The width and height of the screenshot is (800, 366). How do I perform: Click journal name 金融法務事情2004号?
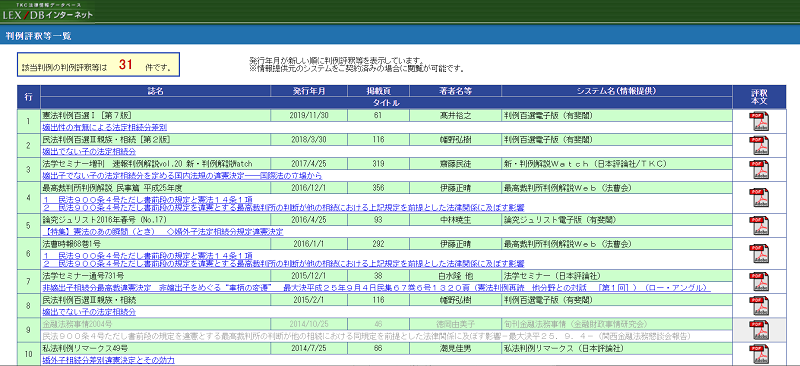coord(77,324)
